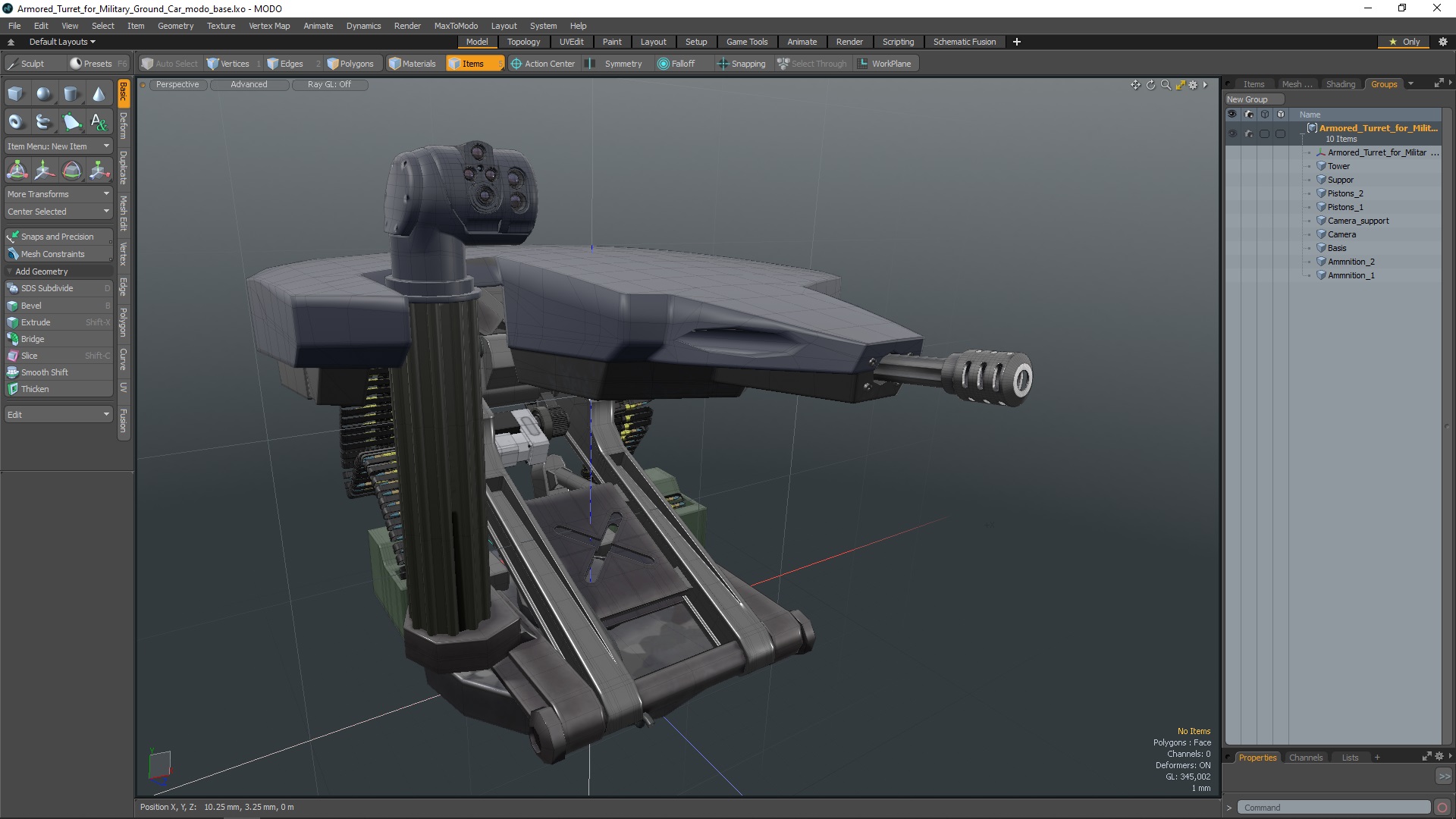
Task: Open the Advanced shading style dropdown
Action: coord(249,85)
